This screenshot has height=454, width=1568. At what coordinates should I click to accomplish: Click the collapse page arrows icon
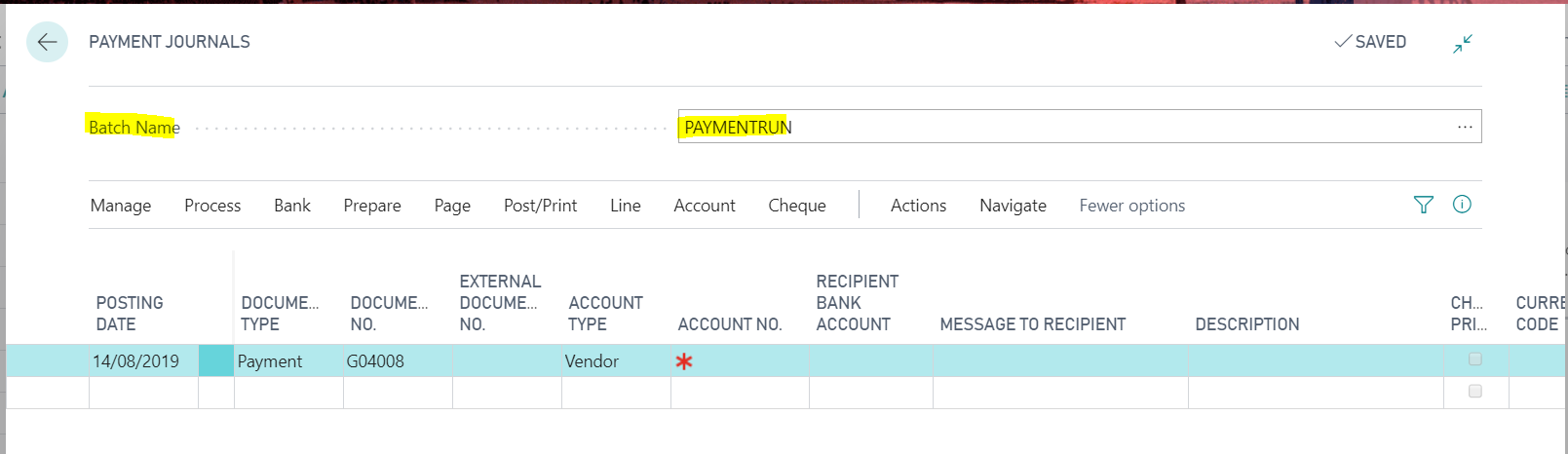(x=1462, y=43)
